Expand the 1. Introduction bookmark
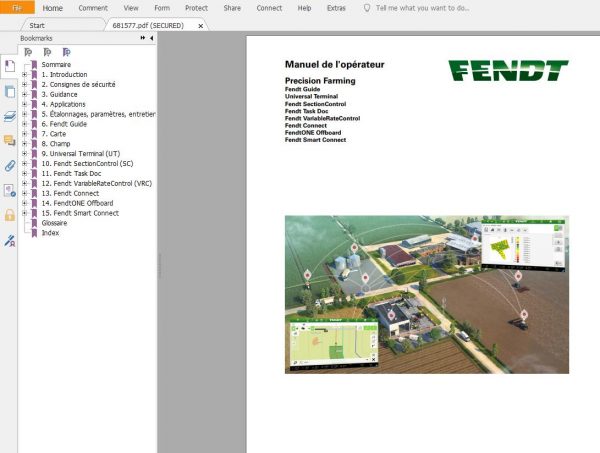 coord(24,74)
